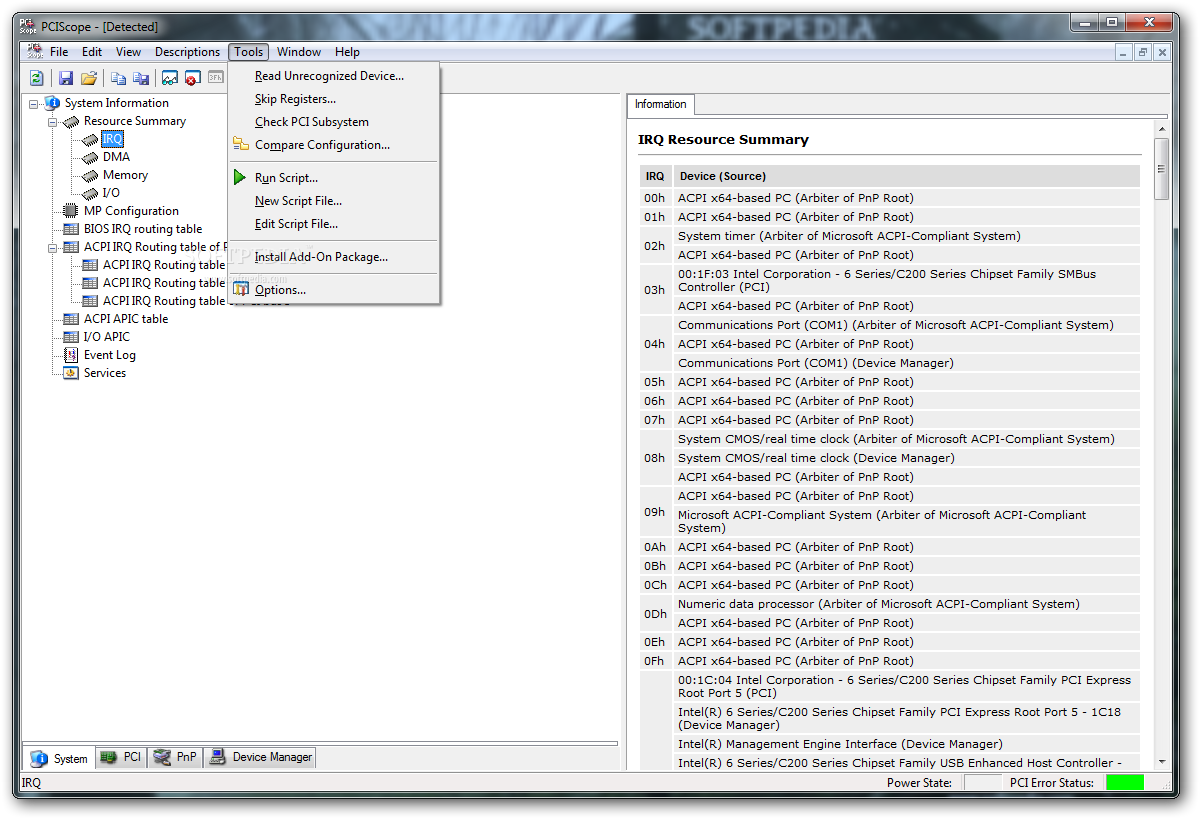Click the Information pane scrollbar thumb
Image resolution: width=1200 pixels, height=819 pixels.
tap(1161, 169)
